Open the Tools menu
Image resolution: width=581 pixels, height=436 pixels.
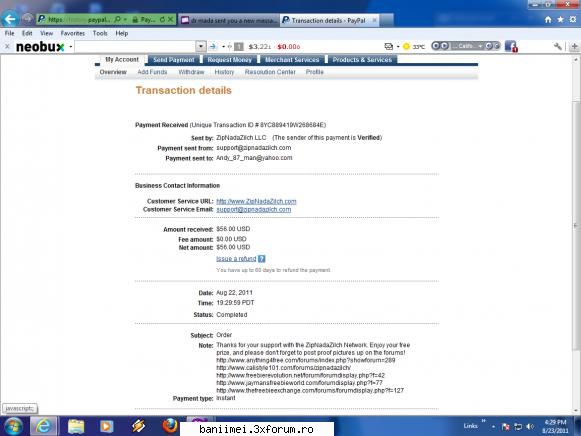click(100, 33)
